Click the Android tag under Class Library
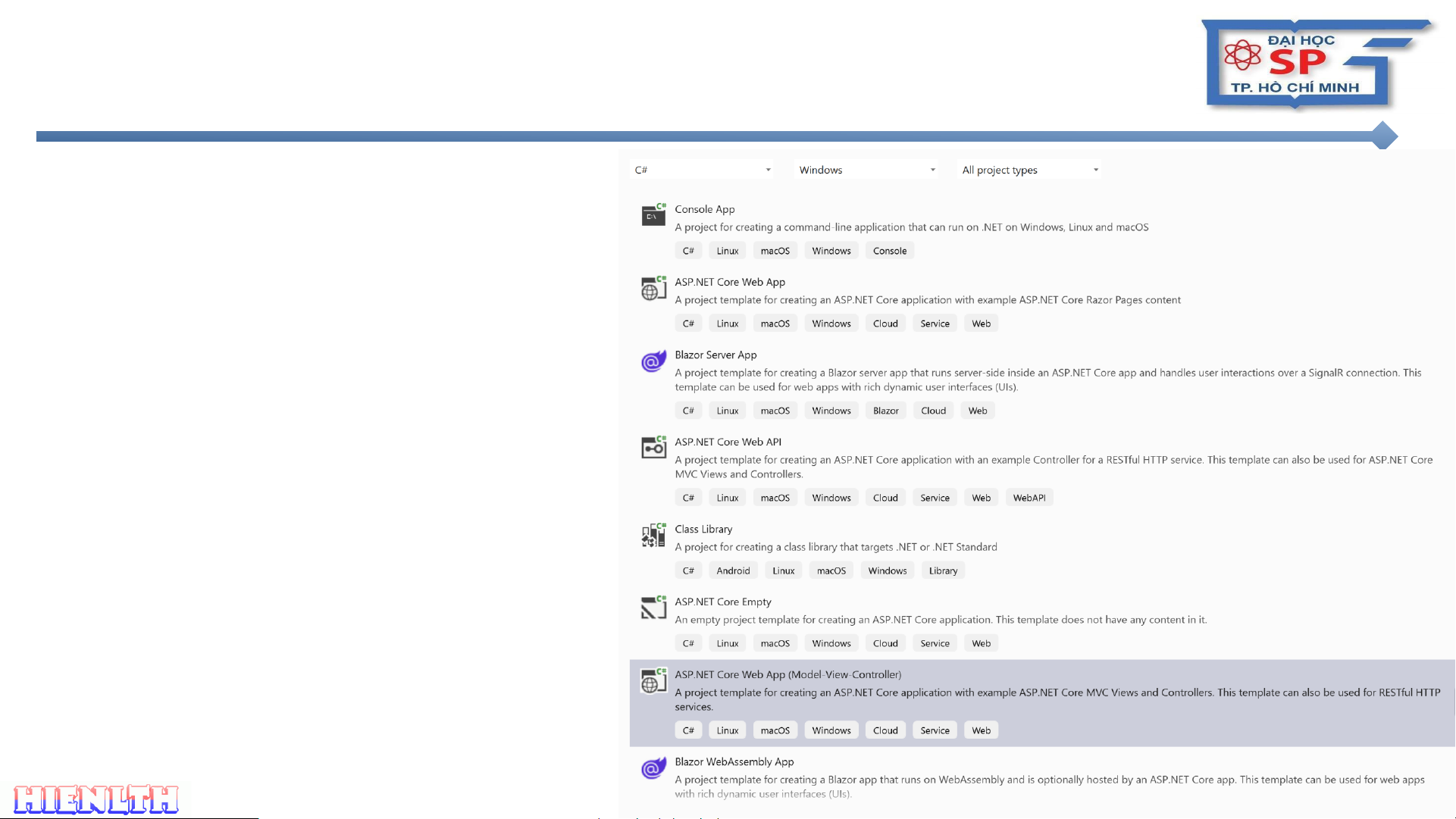This screenshot has width=1456, height=819. 733,570
